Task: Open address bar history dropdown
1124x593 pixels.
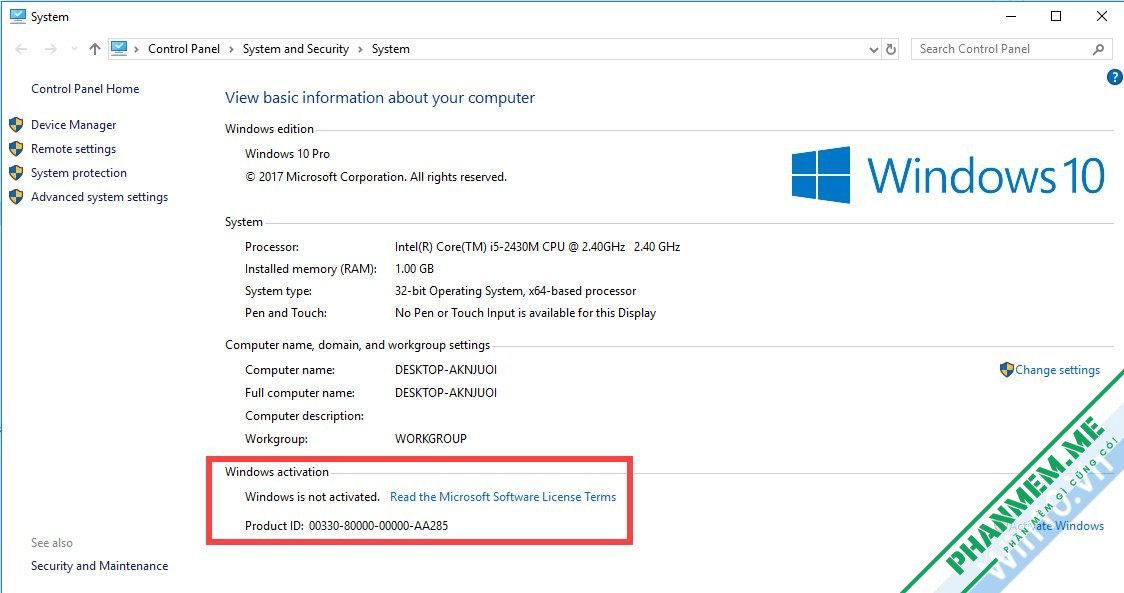Action: point(873,49)
